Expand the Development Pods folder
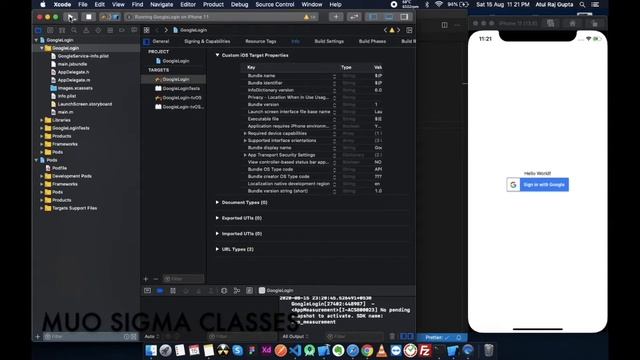 point(42,176)
